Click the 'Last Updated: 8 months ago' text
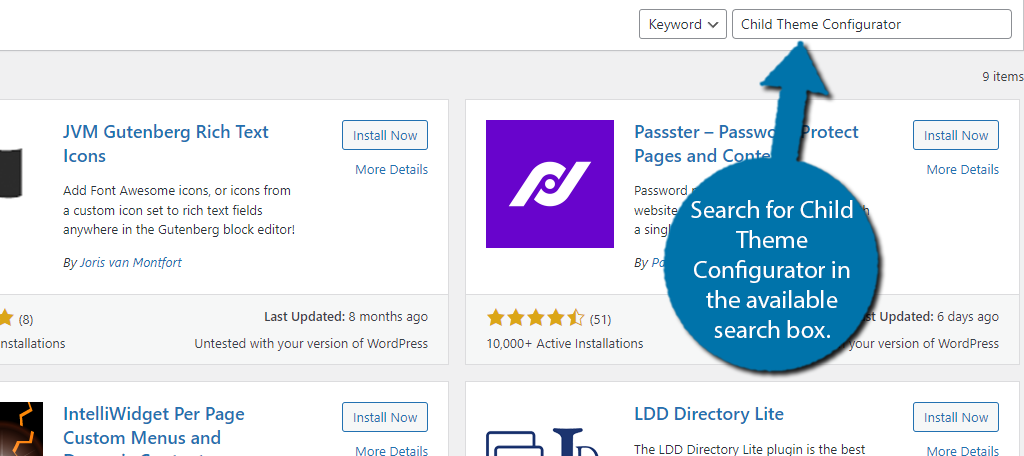The image size is (1024, 456). click(x=345, y=317)
